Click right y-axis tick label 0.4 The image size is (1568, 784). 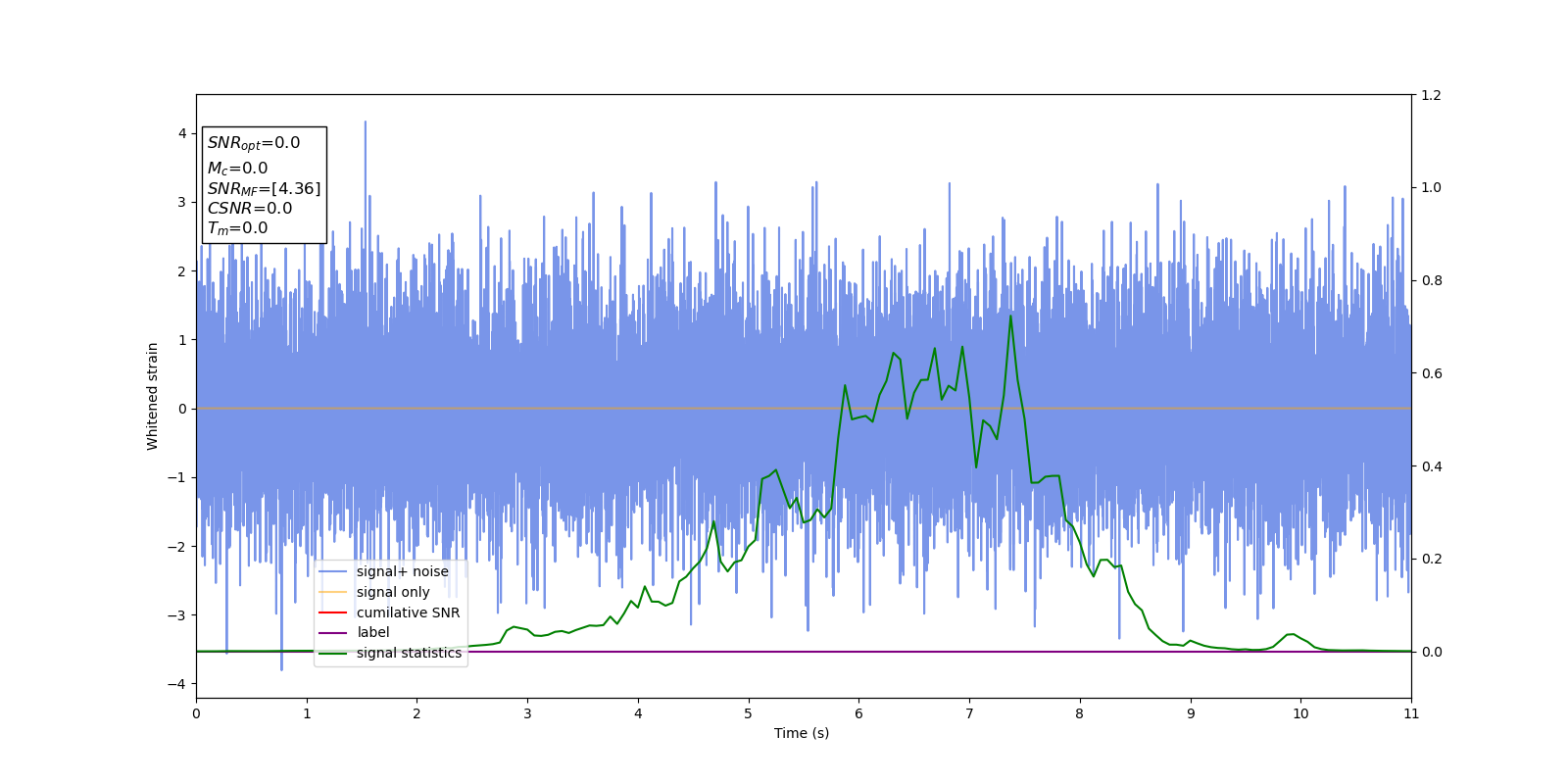click(1431, 466)
